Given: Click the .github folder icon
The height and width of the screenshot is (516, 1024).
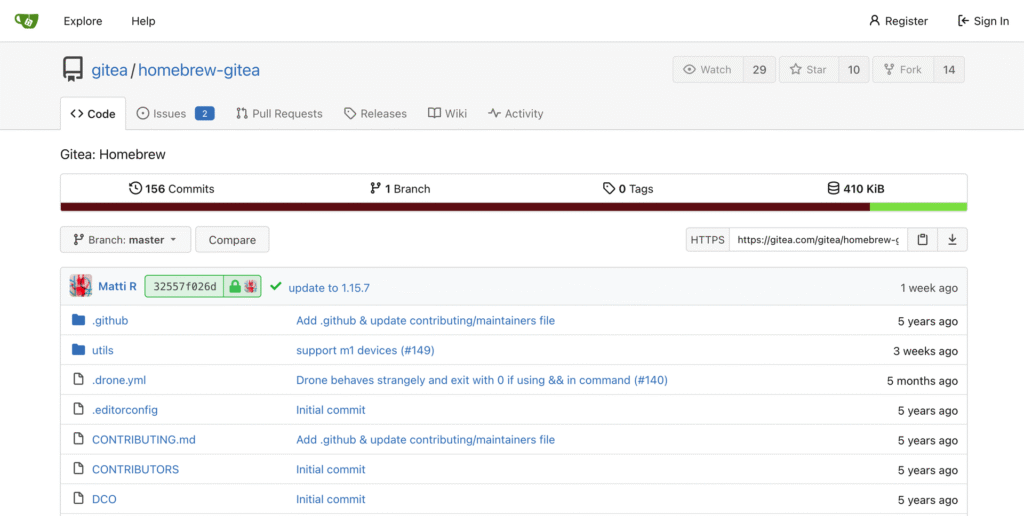Looking at the screenshot, I should tap(79, 321).
